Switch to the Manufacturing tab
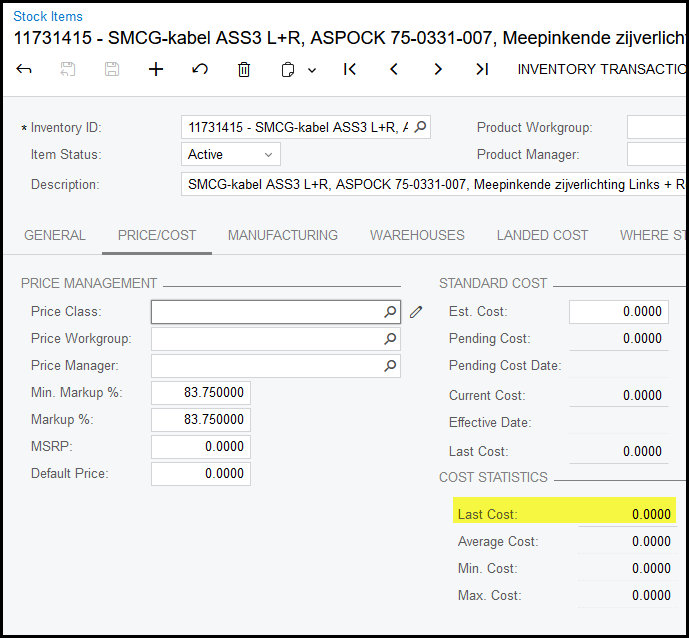The height and width of the screenshot is (638, 689). [283, 235]
